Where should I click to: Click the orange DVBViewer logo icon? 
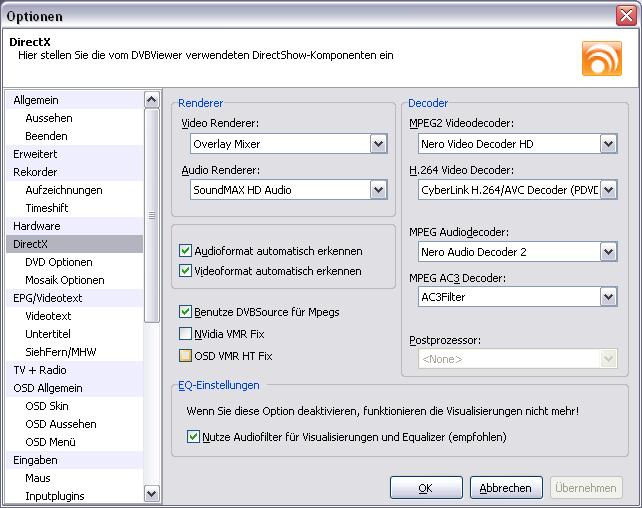(601, 59)
